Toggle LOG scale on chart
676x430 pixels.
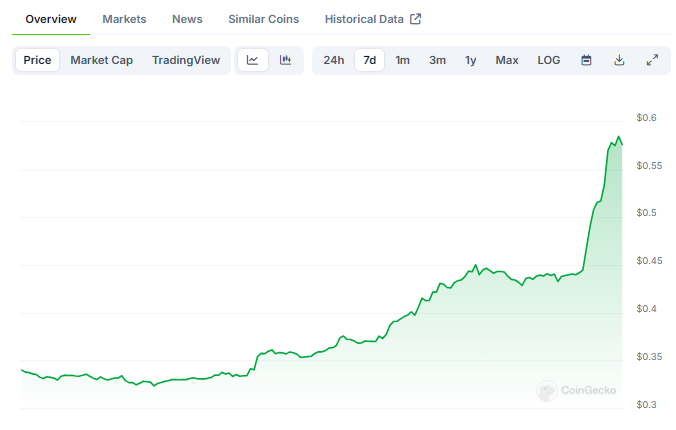point(549,60)
